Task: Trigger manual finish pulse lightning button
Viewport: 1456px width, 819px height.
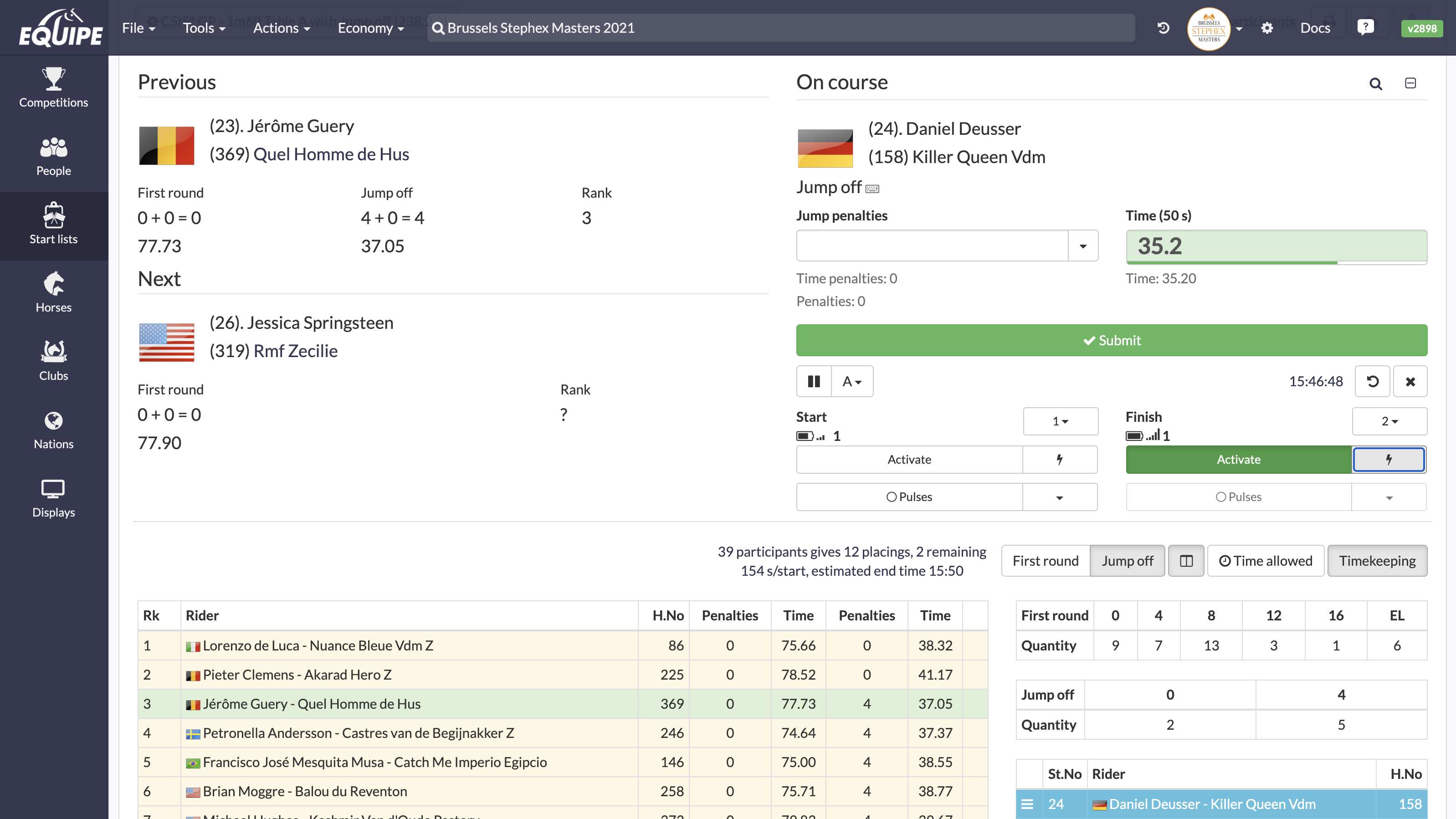Action: [x=1388, y=460]
